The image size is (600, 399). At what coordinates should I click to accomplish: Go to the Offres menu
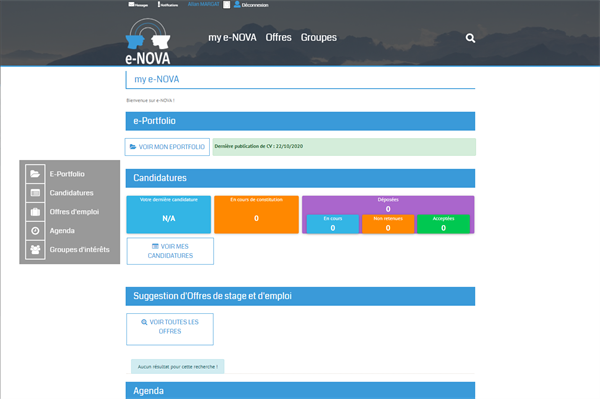click(279, 37)
